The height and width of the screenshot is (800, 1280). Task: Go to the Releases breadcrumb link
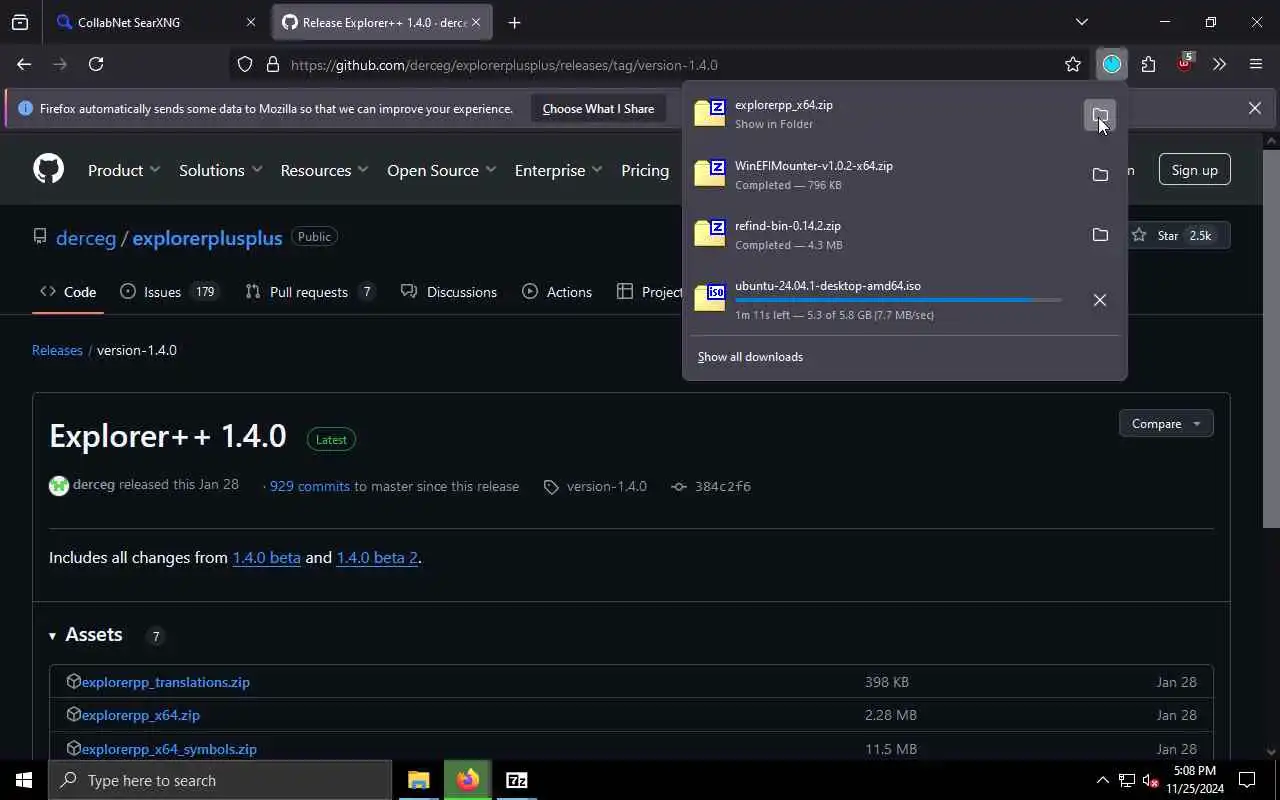point(57,350)
